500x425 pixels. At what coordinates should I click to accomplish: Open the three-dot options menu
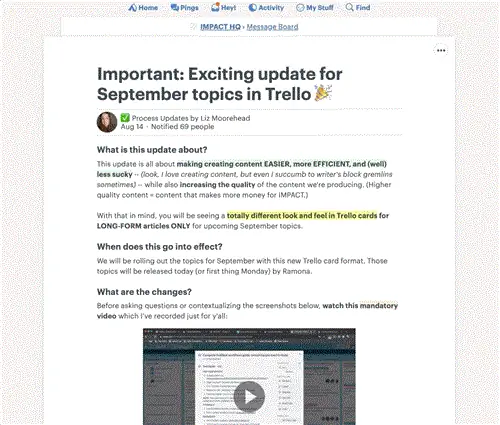point(441,51)
